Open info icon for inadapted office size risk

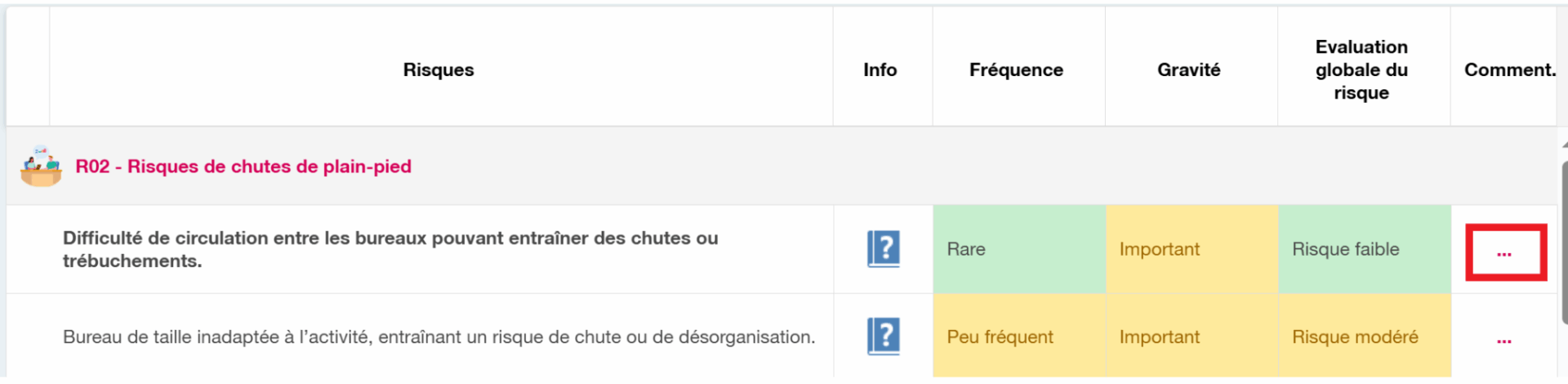(x=883, y=337)
